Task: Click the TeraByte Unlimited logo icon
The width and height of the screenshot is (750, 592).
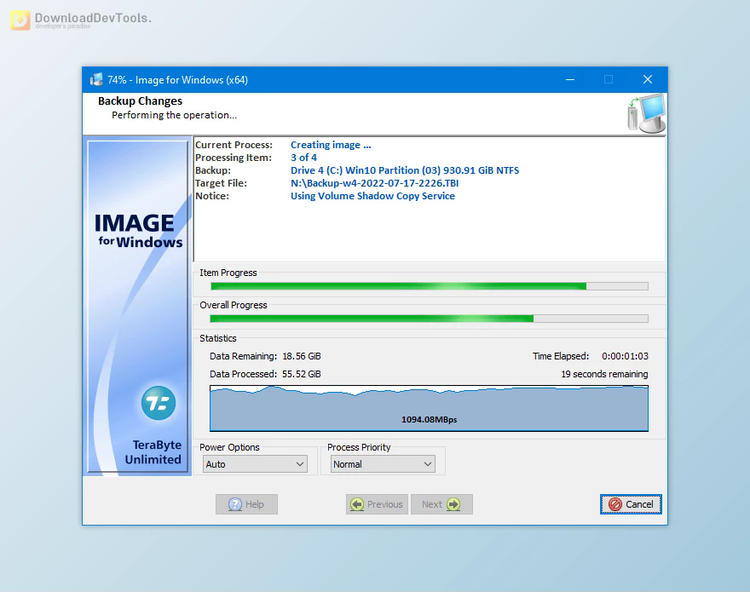Action: tap(158, 403)
